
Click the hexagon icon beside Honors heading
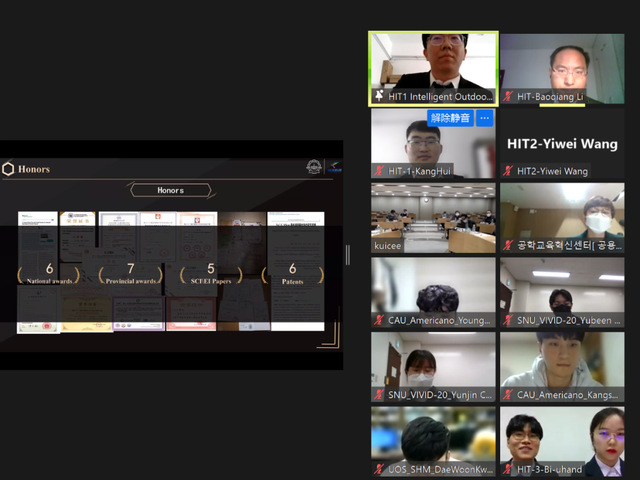pyautogui.click(x=9, y=168)
